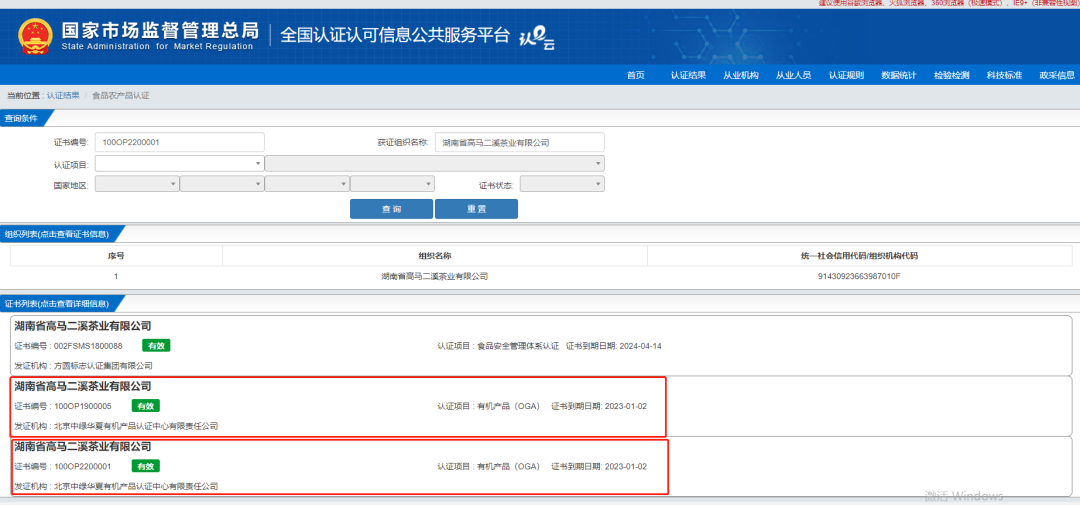Open certificate card 002FSMS1800088
Screen dimensions: 1080x505
pyautogui.click(x=541, y=345)
